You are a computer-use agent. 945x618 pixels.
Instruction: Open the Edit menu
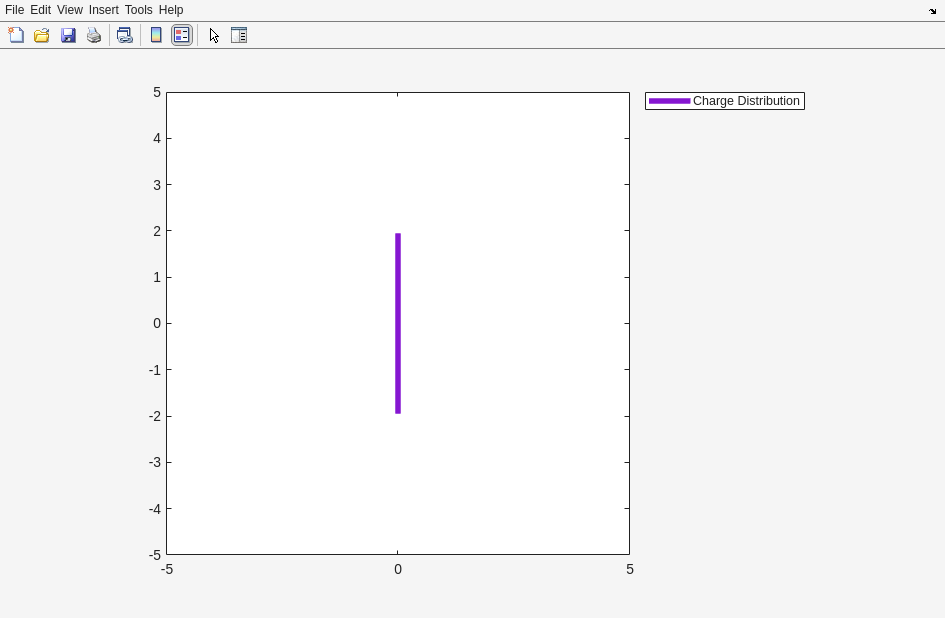(40, 10)
